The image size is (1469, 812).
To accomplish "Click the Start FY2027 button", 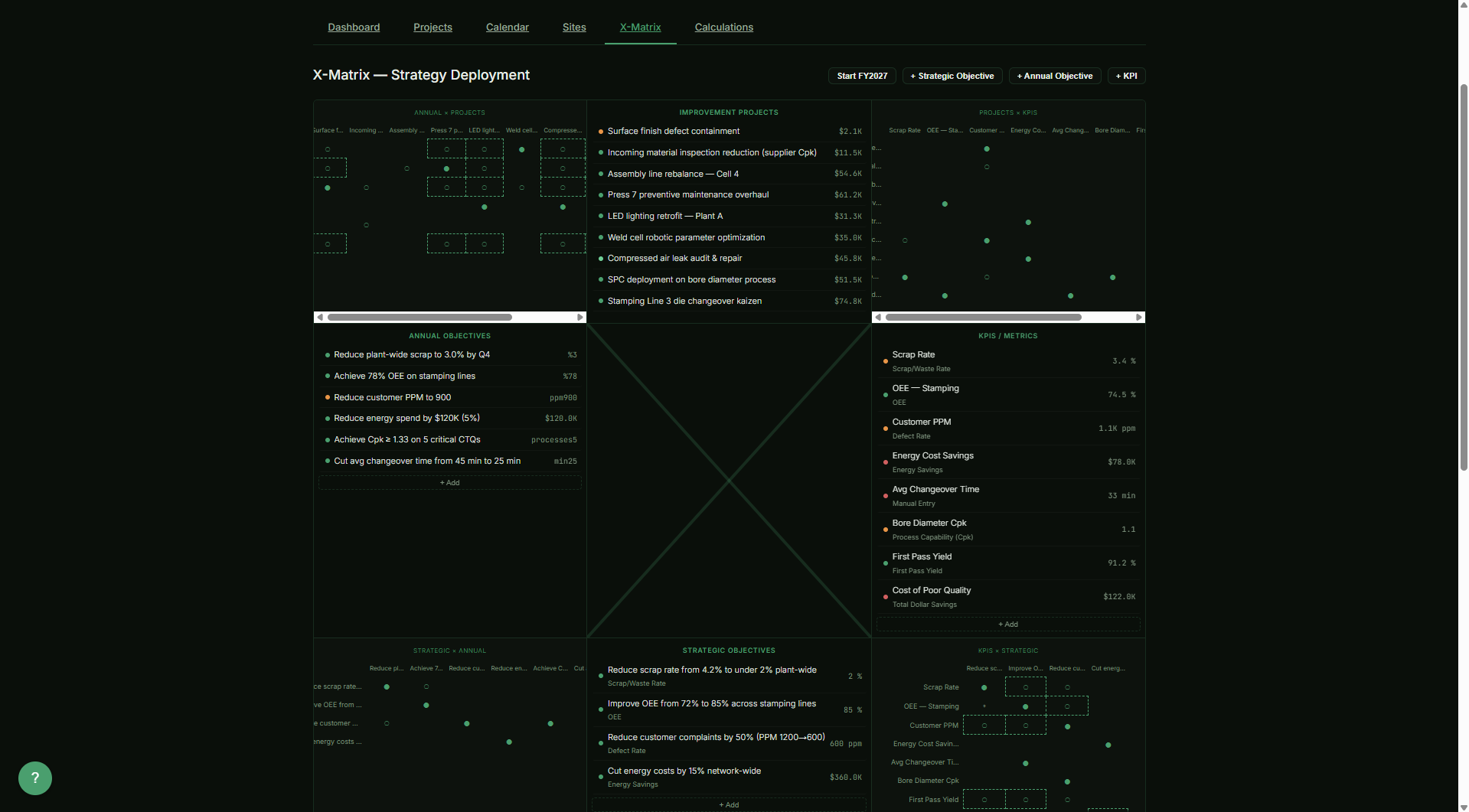I will [861, 76].
